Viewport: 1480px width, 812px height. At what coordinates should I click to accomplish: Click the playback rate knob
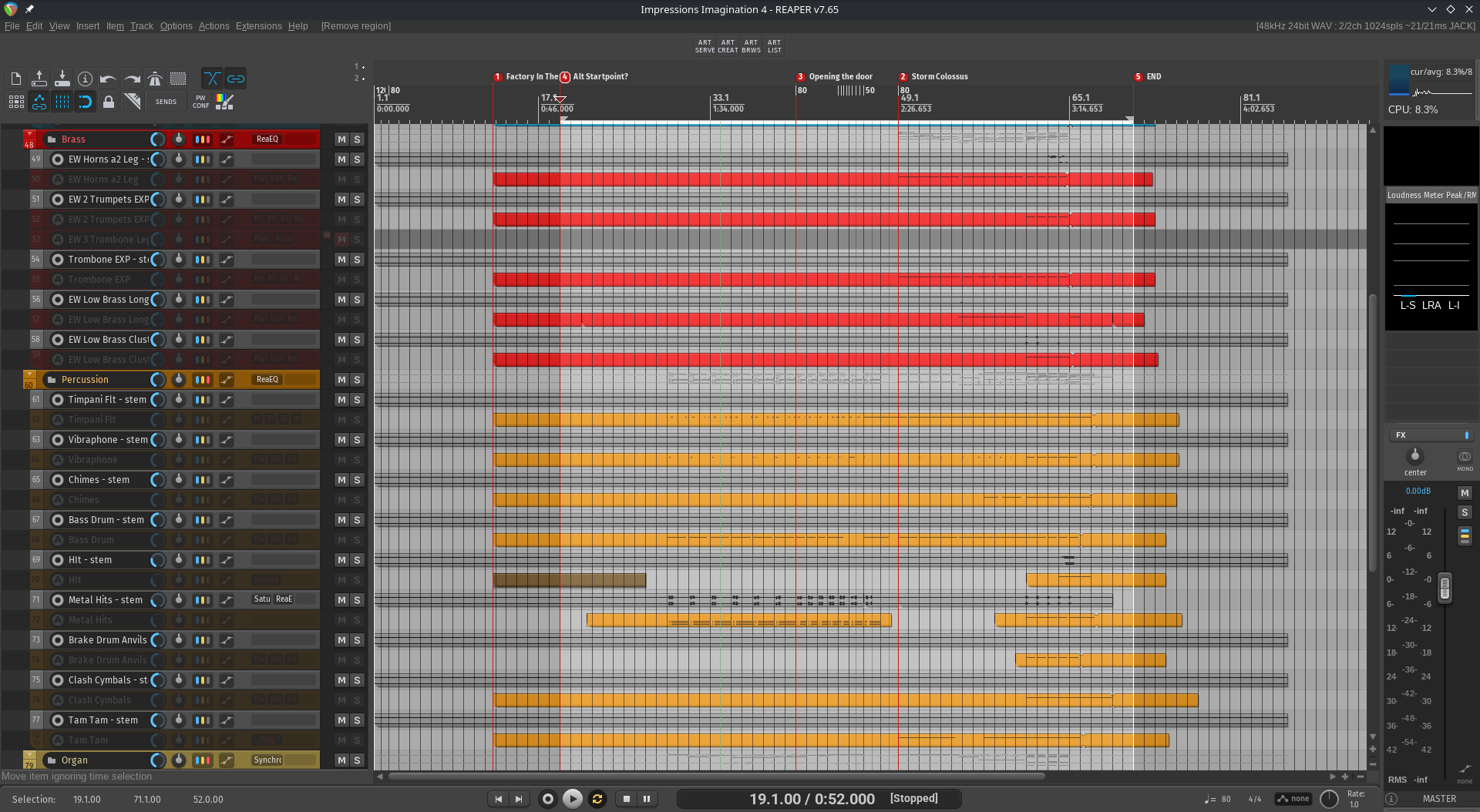click(x=1330, y=799)
